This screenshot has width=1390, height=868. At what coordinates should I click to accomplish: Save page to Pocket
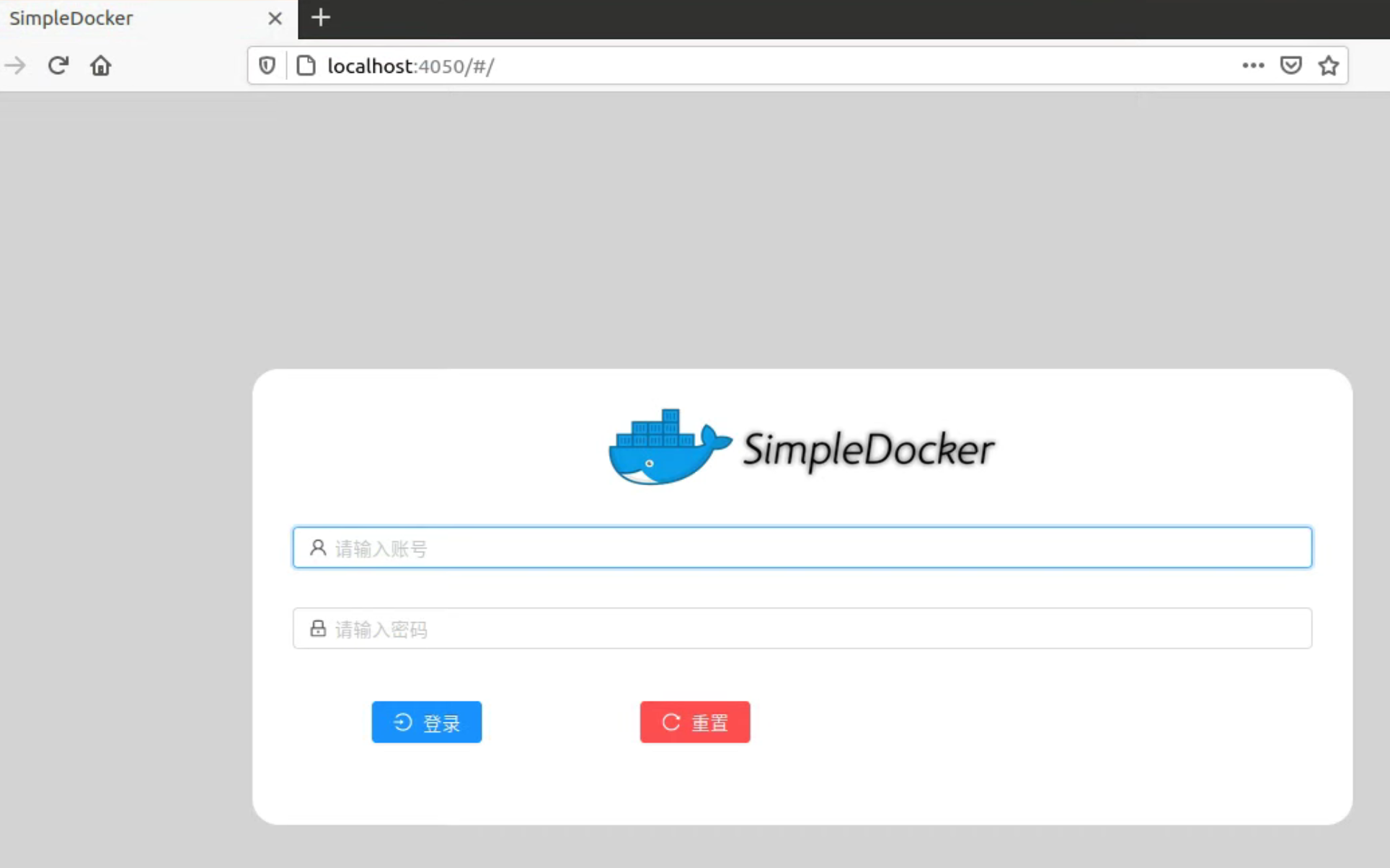pyautogui.click(x=1291, y=66)
